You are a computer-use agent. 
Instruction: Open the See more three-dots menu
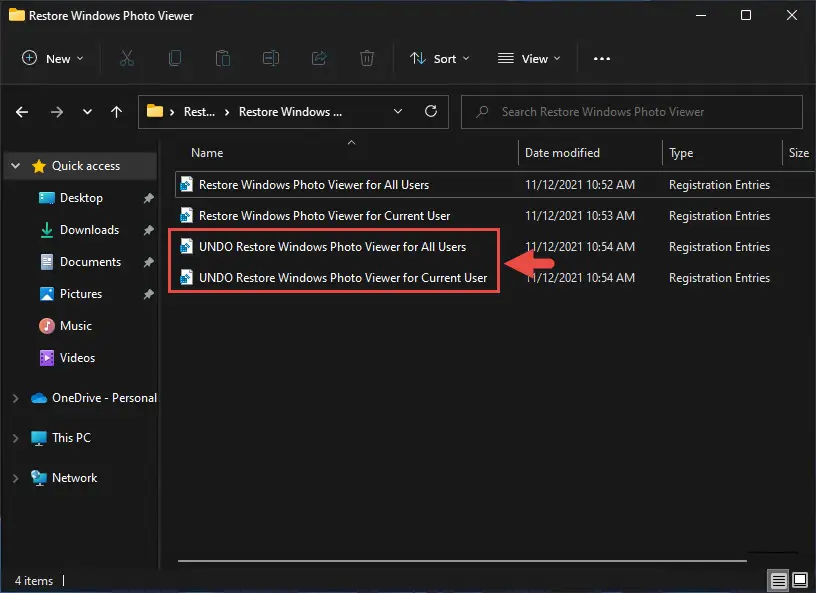tap(602, 58)
